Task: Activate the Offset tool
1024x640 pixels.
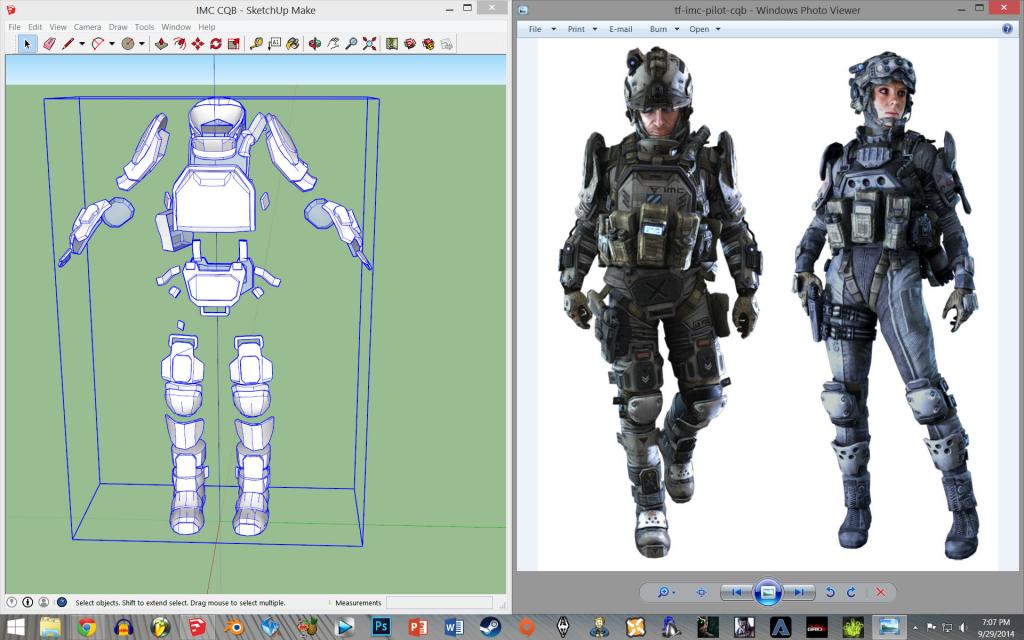Action: [180, 44]
